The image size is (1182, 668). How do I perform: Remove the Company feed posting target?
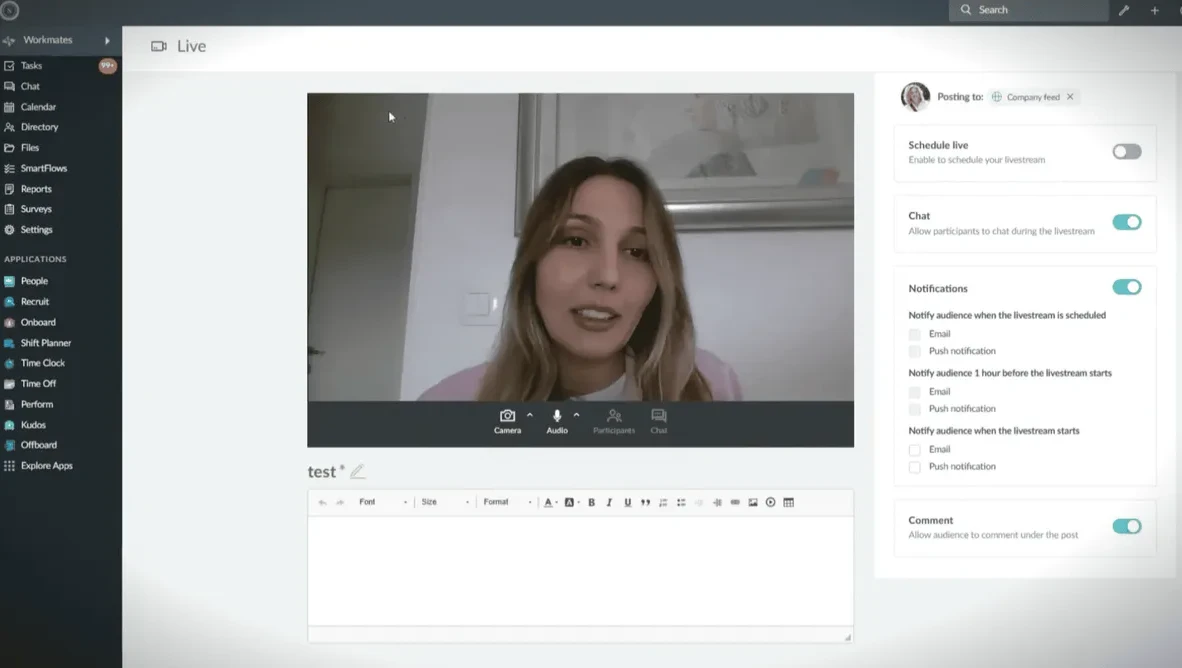pos(1070,97)
